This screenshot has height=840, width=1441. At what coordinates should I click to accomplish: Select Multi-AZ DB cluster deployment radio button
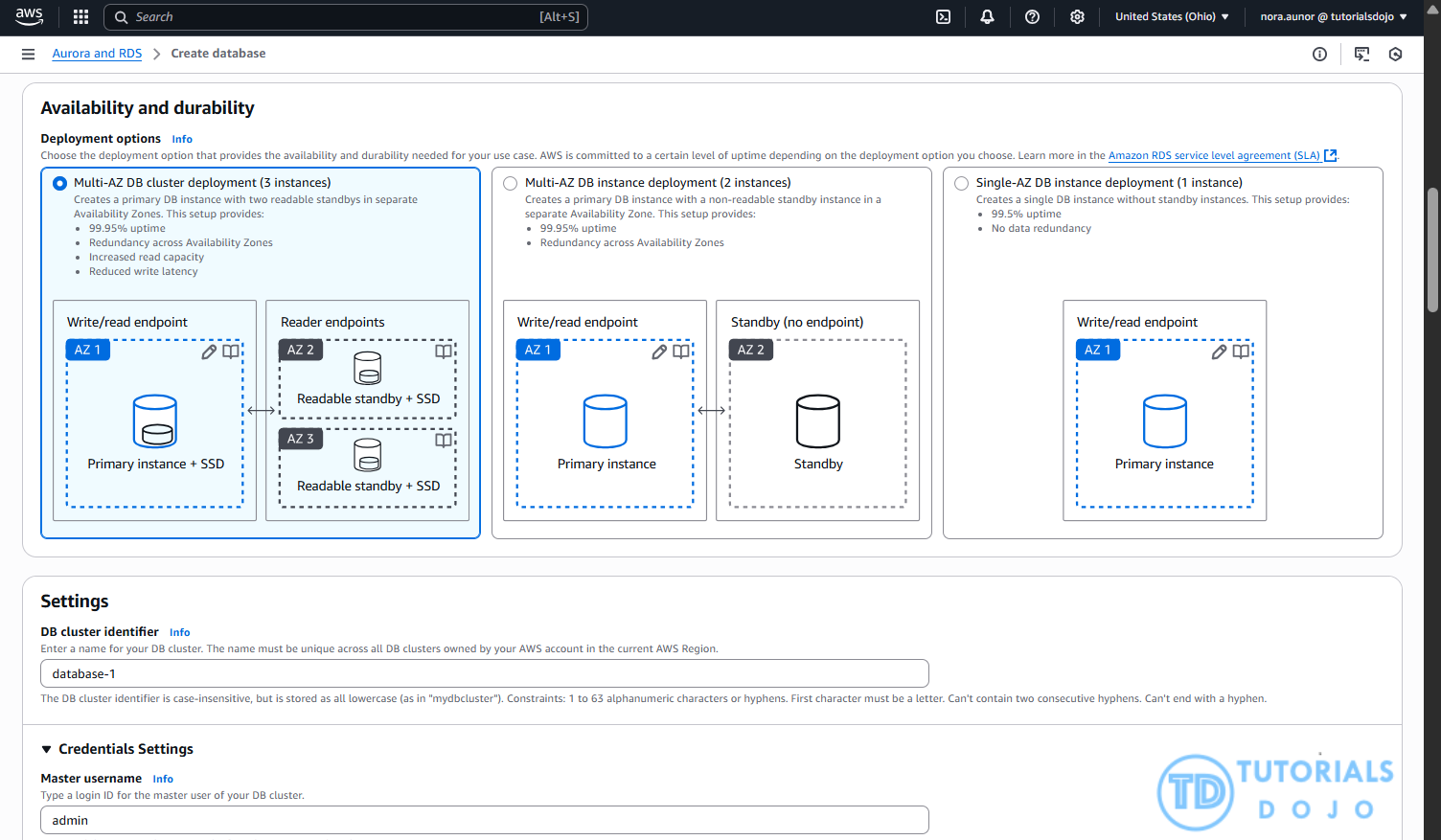(x=59, y=183)
